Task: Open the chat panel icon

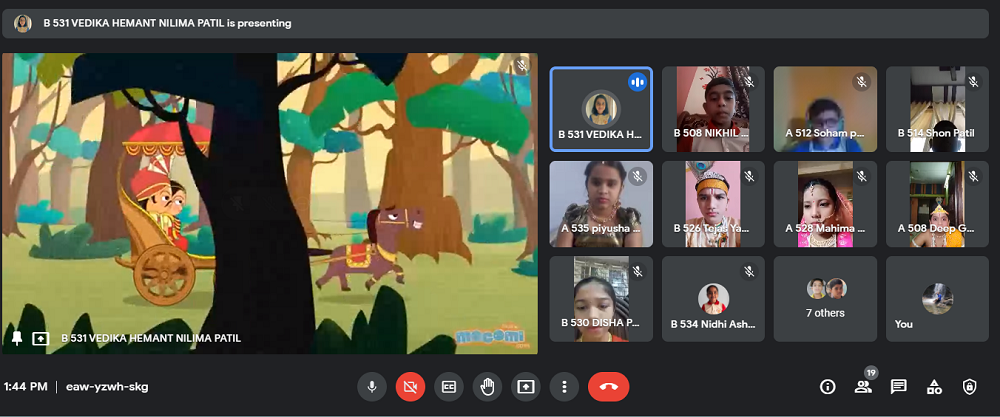Action: point(898,387)
